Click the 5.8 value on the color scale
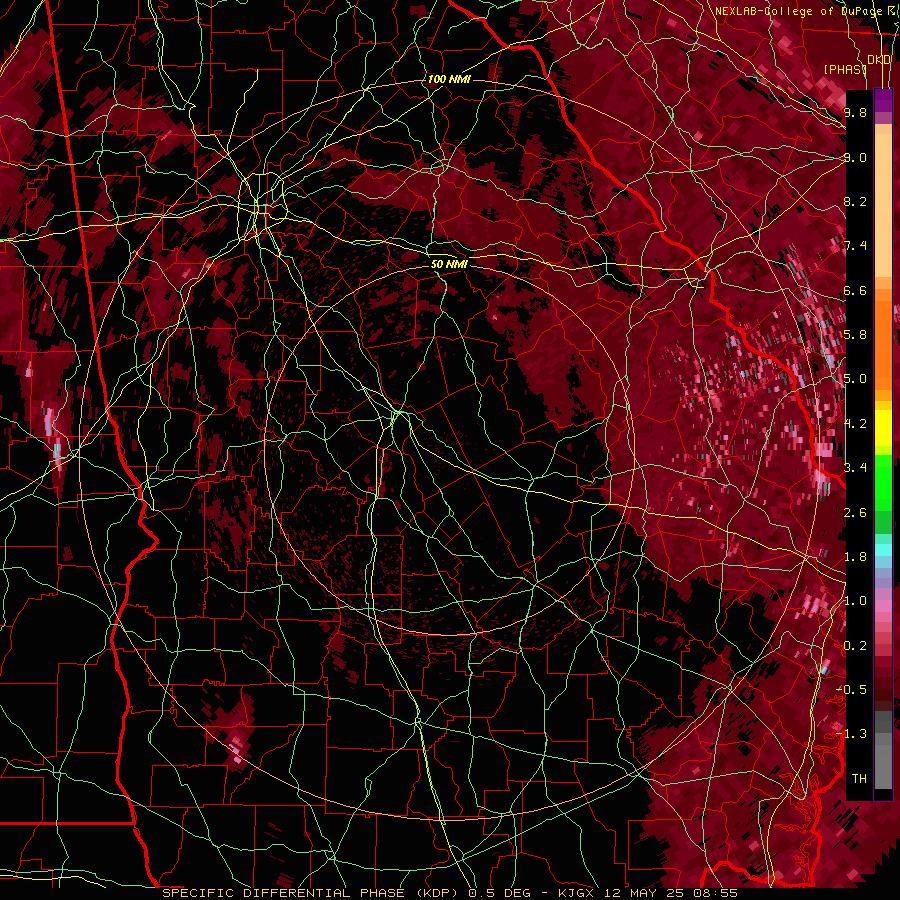Screen dimensions: 900x900 click(855, 335)
